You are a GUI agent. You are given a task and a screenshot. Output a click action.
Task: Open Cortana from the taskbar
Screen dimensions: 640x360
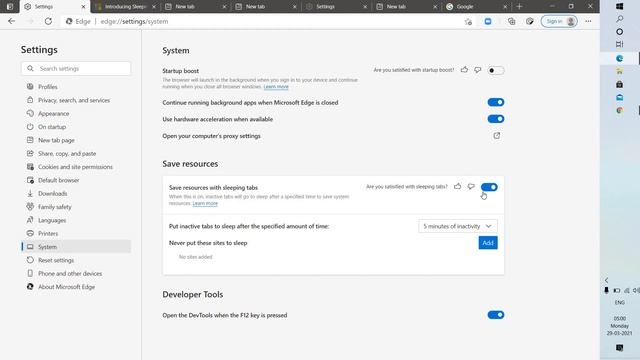620,31
